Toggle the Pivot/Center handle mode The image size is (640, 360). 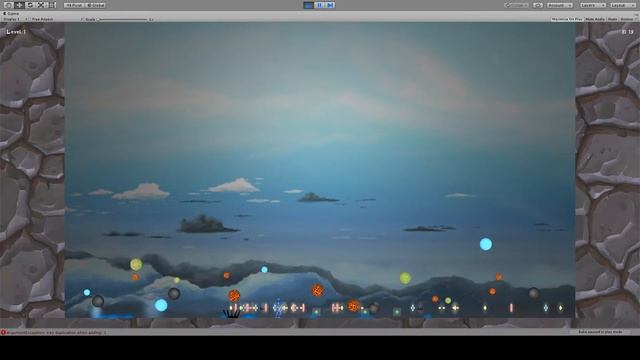pos(74,5)
